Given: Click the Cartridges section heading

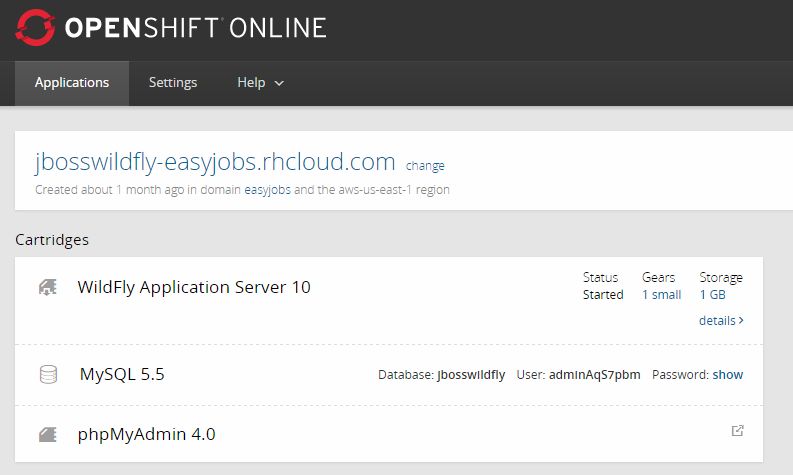Looking at the screenshot, I should coord(52,240).
